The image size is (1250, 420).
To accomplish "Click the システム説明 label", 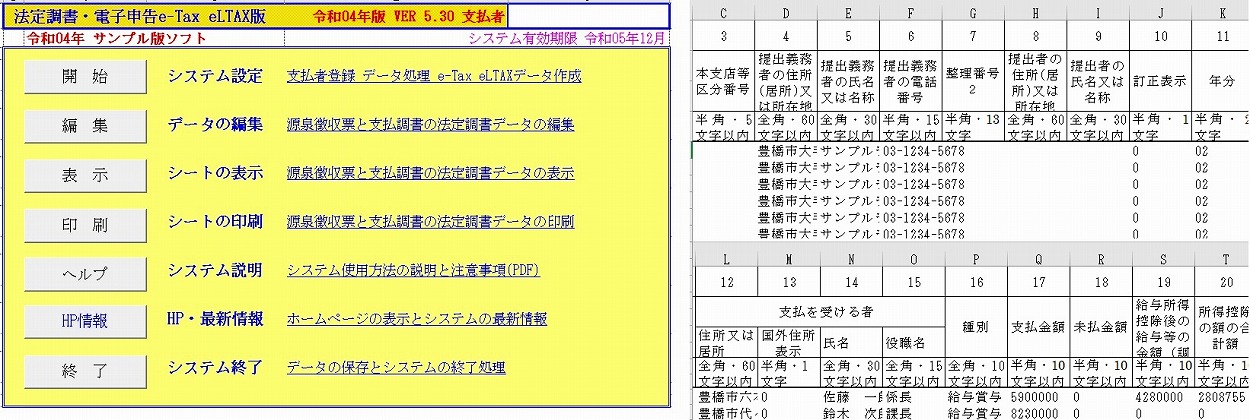I will [215, 270].
